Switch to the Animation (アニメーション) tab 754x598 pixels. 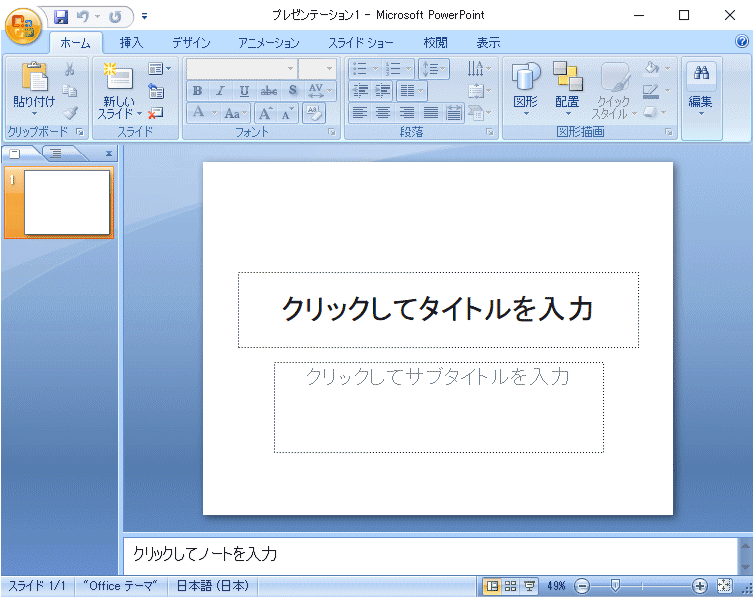268,43
